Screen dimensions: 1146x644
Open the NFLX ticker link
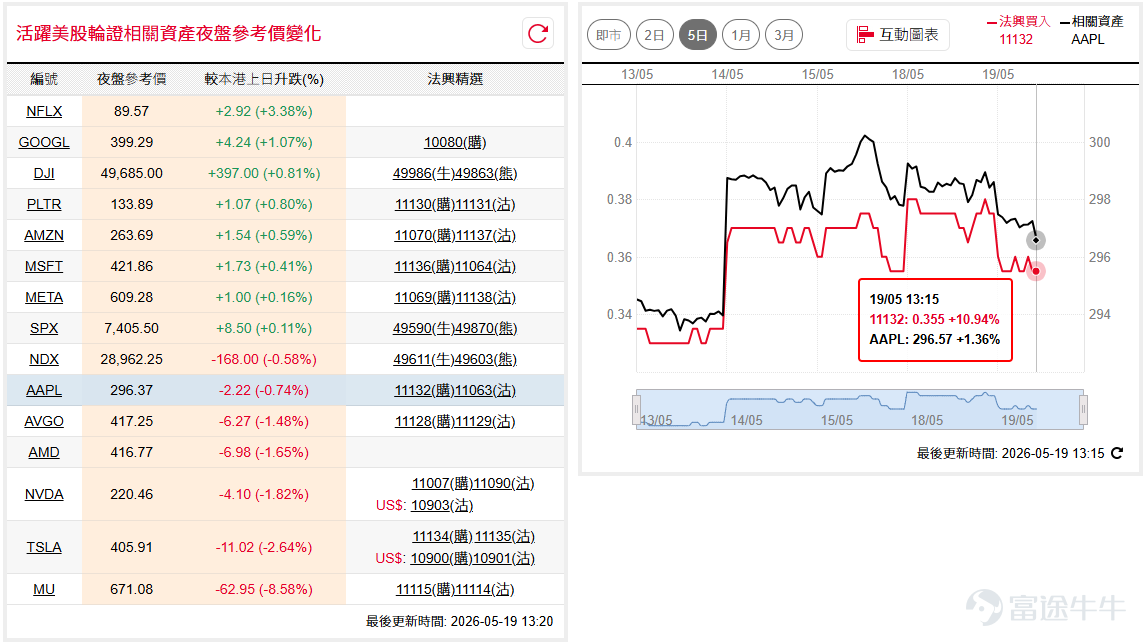tap(44, 111)
